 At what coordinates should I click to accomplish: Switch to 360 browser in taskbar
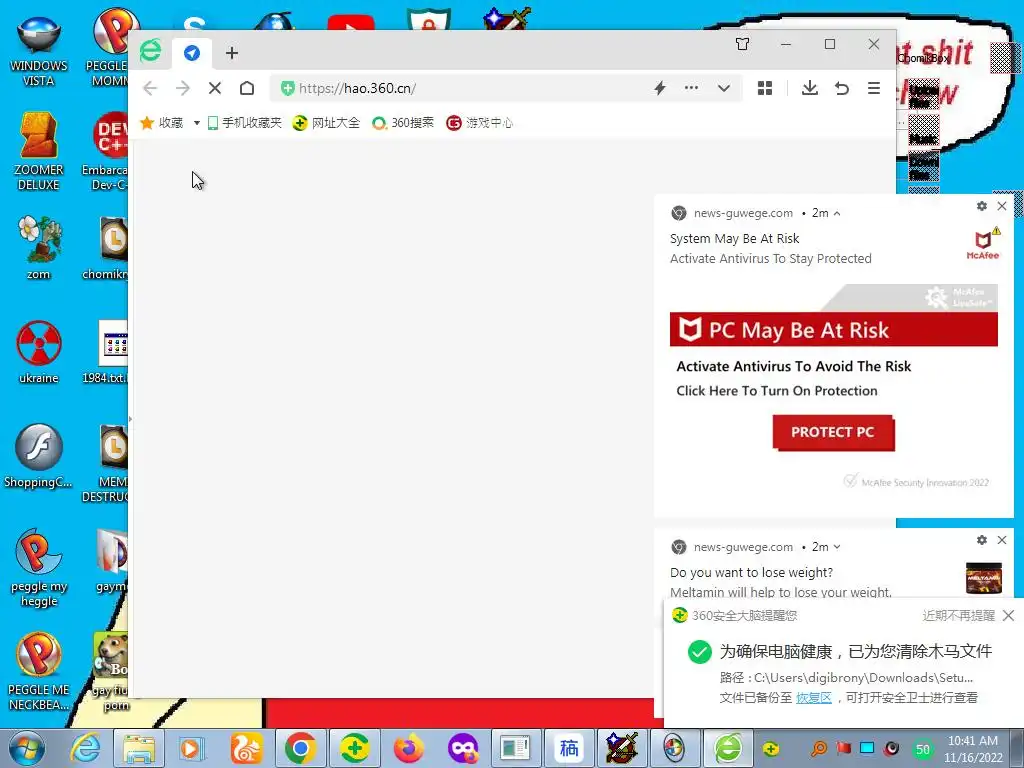[x=728, y=748]
